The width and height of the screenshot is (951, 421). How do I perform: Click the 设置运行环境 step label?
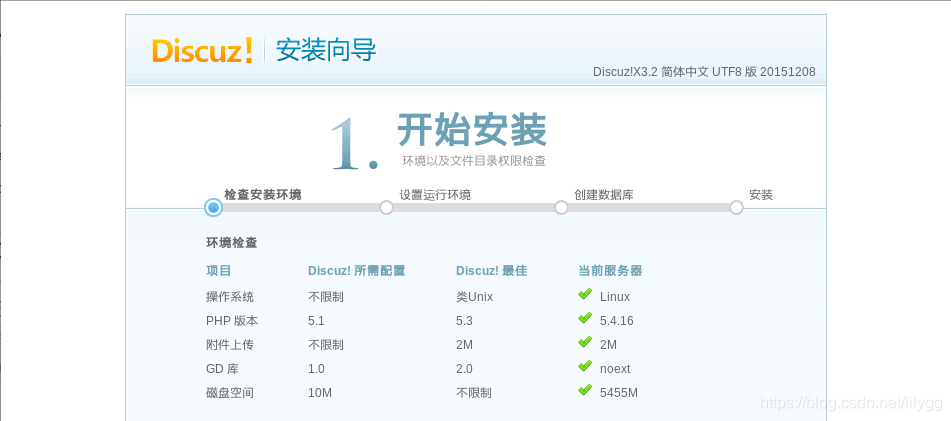pyautogui.click(x=435, y=195)
